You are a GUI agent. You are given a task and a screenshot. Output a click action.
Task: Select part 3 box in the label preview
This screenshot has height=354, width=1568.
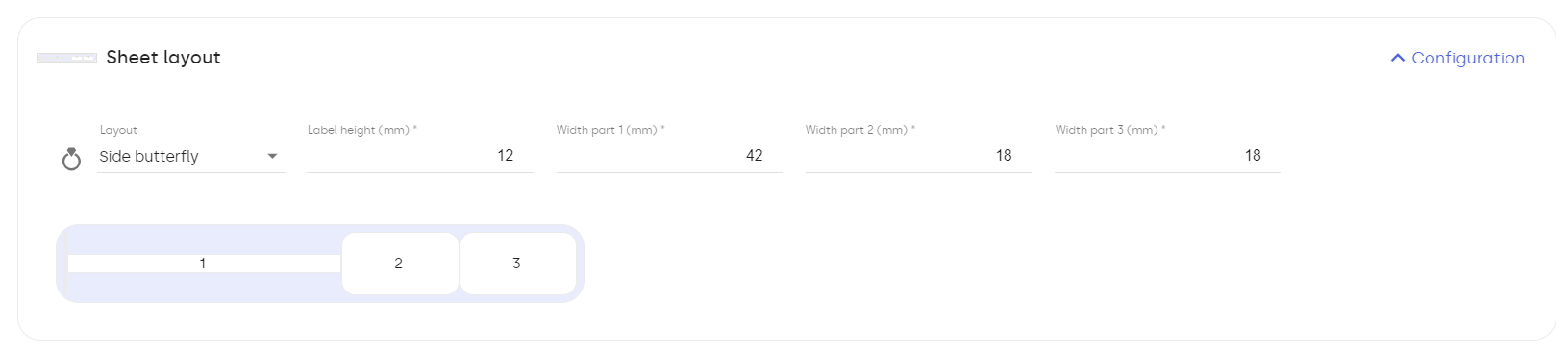(518, 264)
